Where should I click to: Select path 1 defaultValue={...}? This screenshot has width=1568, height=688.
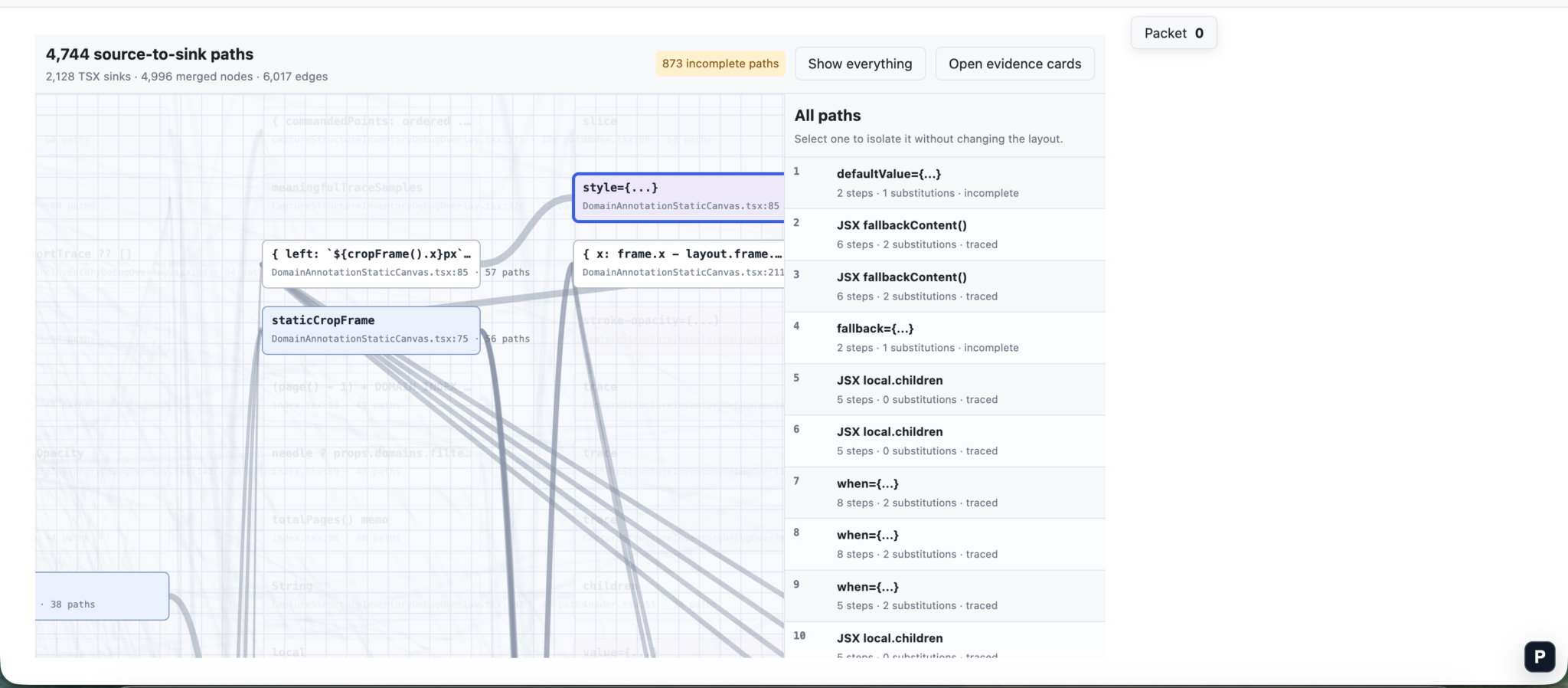945,183
